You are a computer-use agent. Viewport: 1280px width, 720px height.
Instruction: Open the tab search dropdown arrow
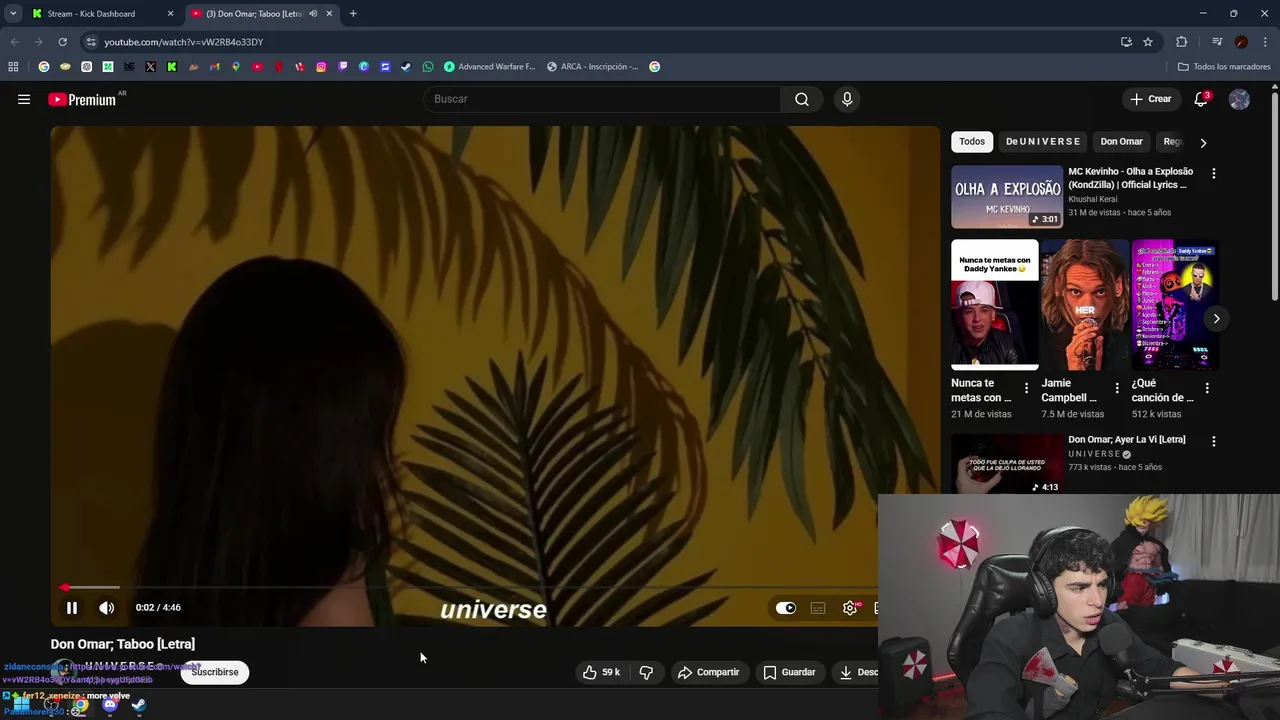pyautogui.click(x=13, y=14)
